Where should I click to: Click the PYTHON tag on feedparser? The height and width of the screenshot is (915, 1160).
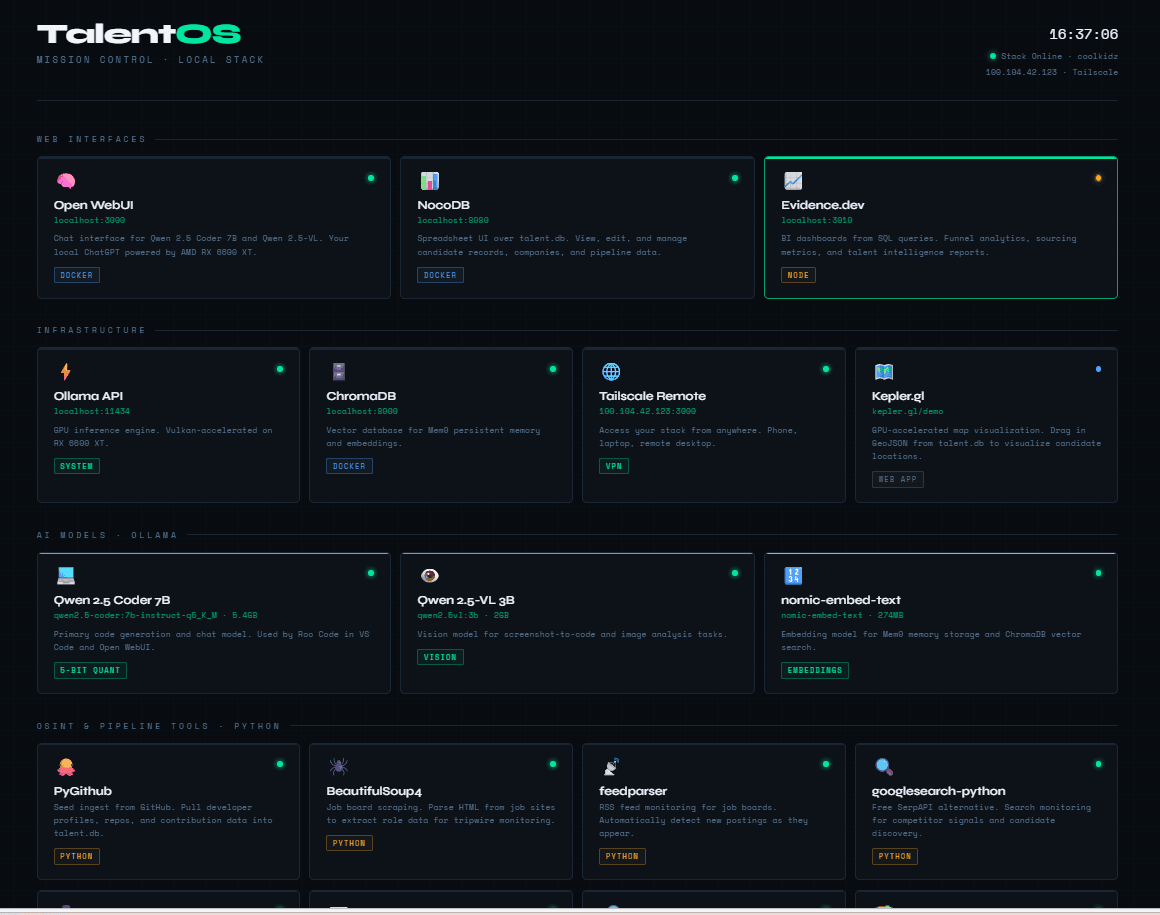622,857
